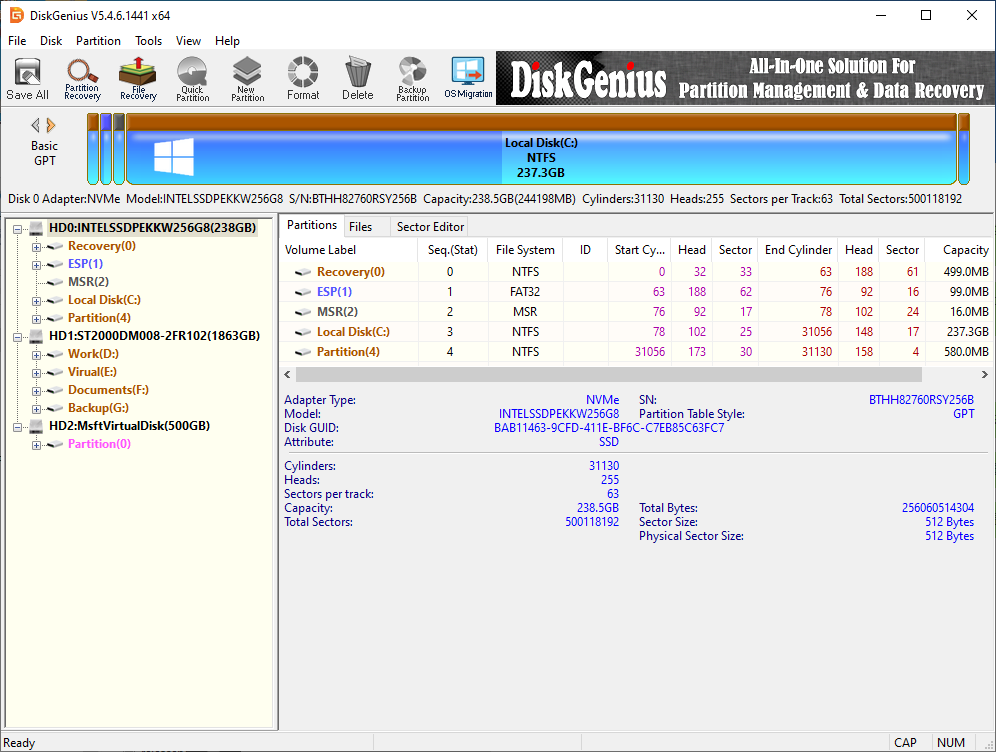This screenshot has height=752, width=996.
Task: Sort by Seq.(Stat) column header
Action: (x=453, y=250)
